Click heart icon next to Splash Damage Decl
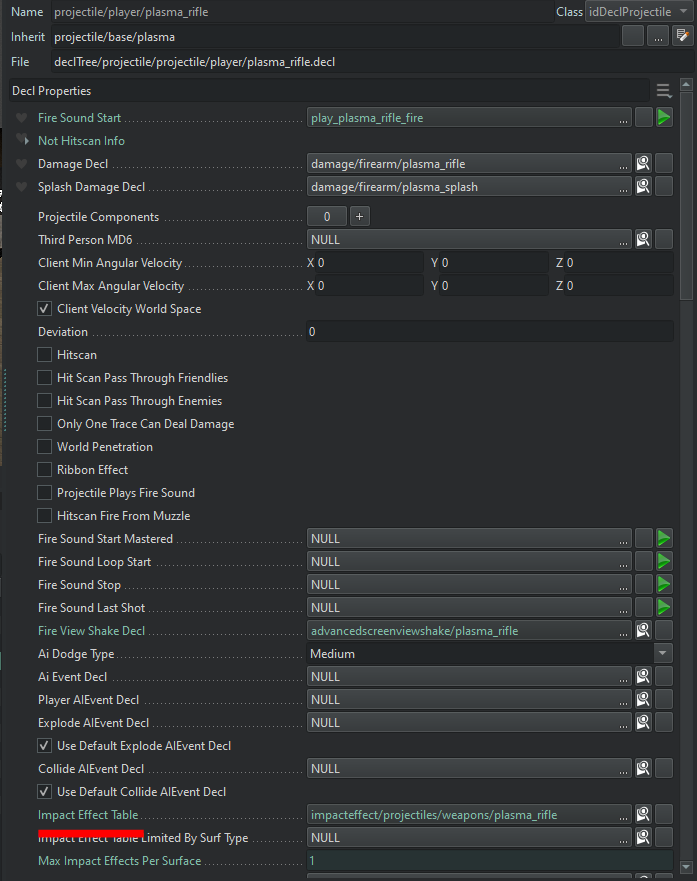Image resolution: width=697 pixels, height=881 pixels. point(21,187)
